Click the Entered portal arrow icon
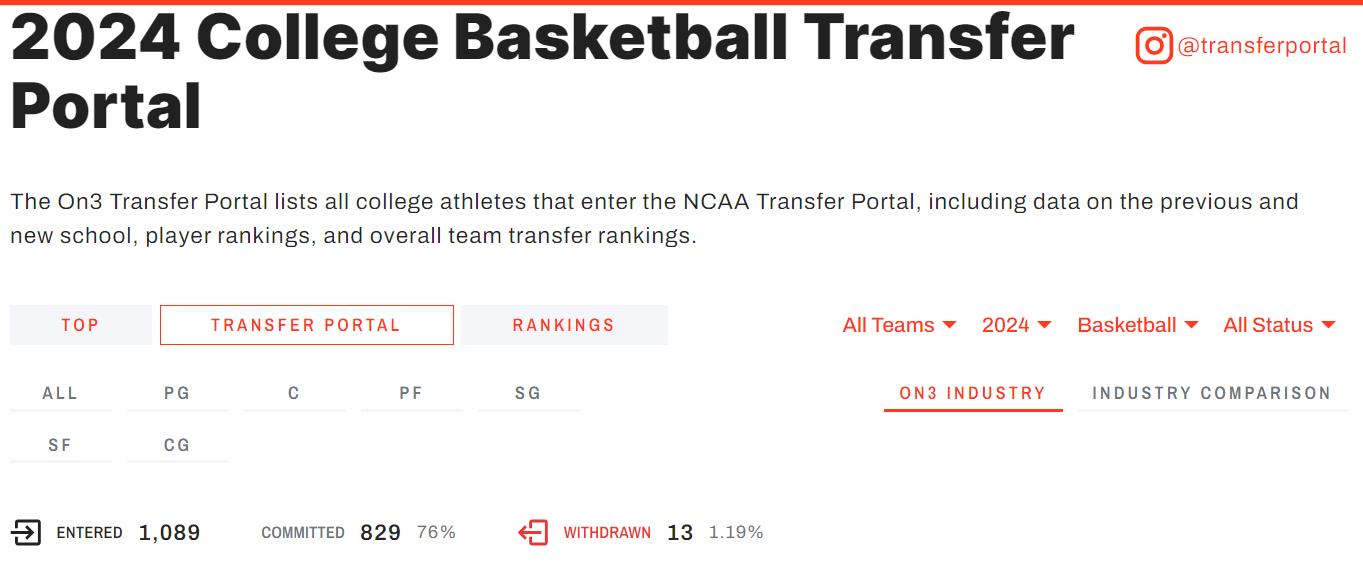1363x565 pixels. pyautogui.click(x=26, y=533)
